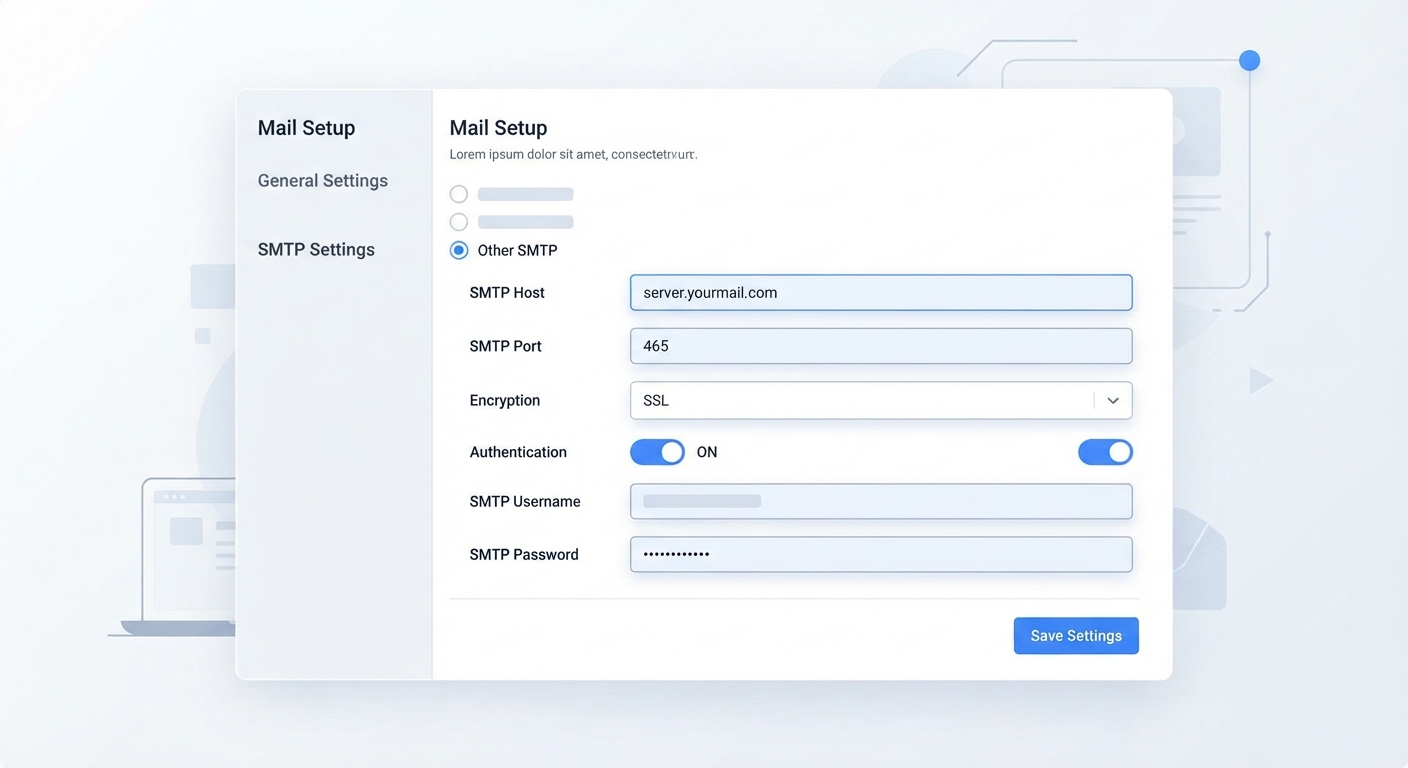Click the SMTP Password label
1408x768 pixels.
click(524, 555)
